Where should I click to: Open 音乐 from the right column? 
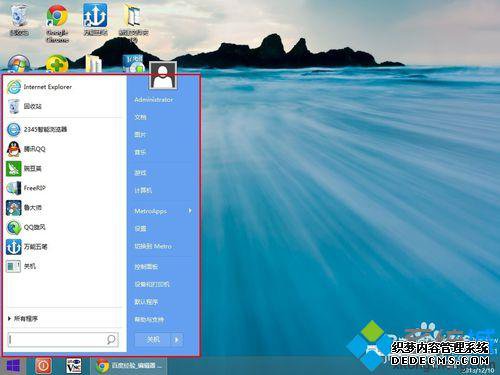pos(140,152)
